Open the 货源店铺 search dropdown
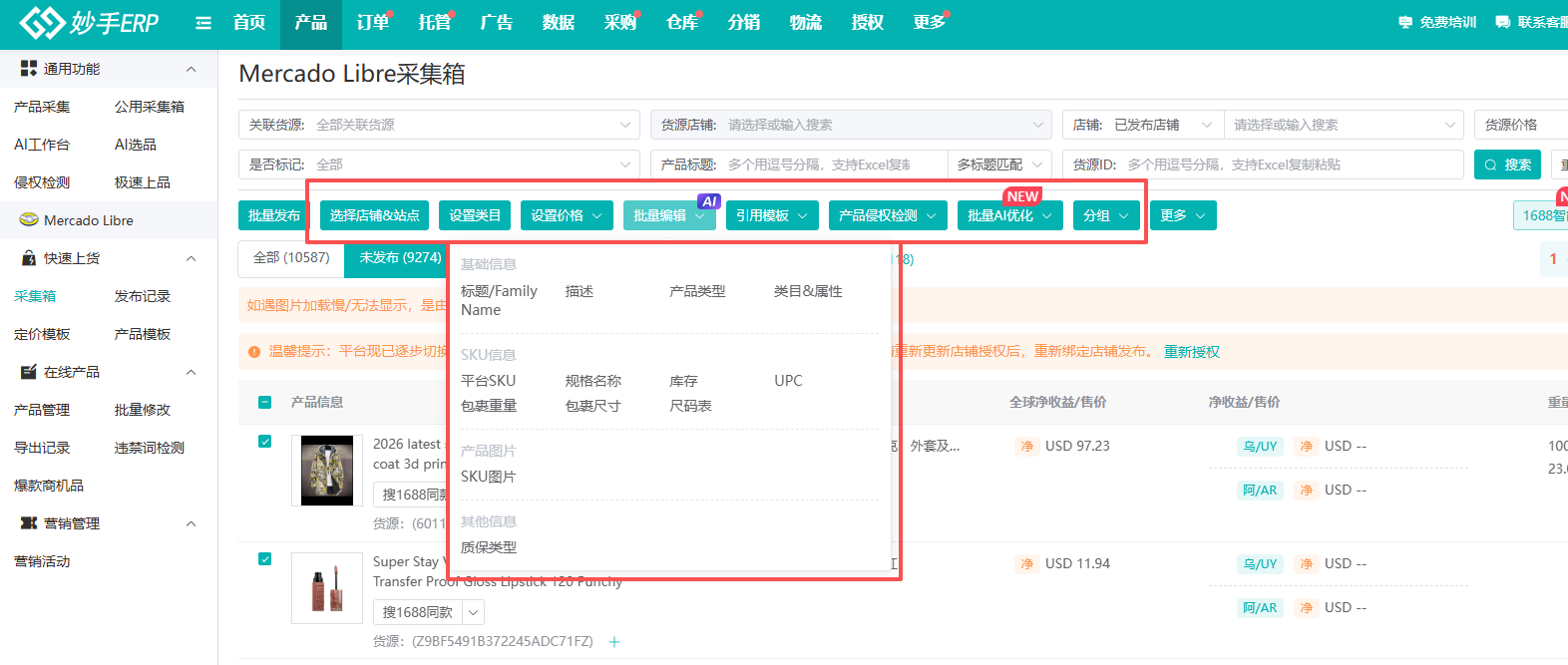 (851, 125)
